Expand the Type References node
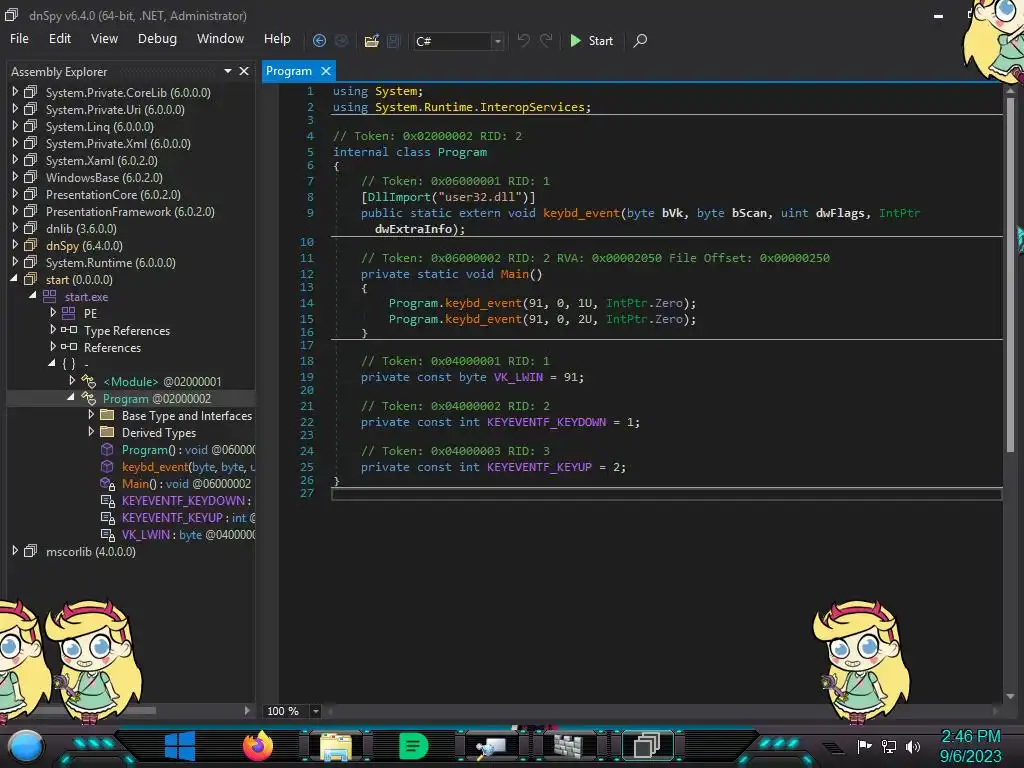This screenshot has width=1024, height=768. tap(53, 330)
